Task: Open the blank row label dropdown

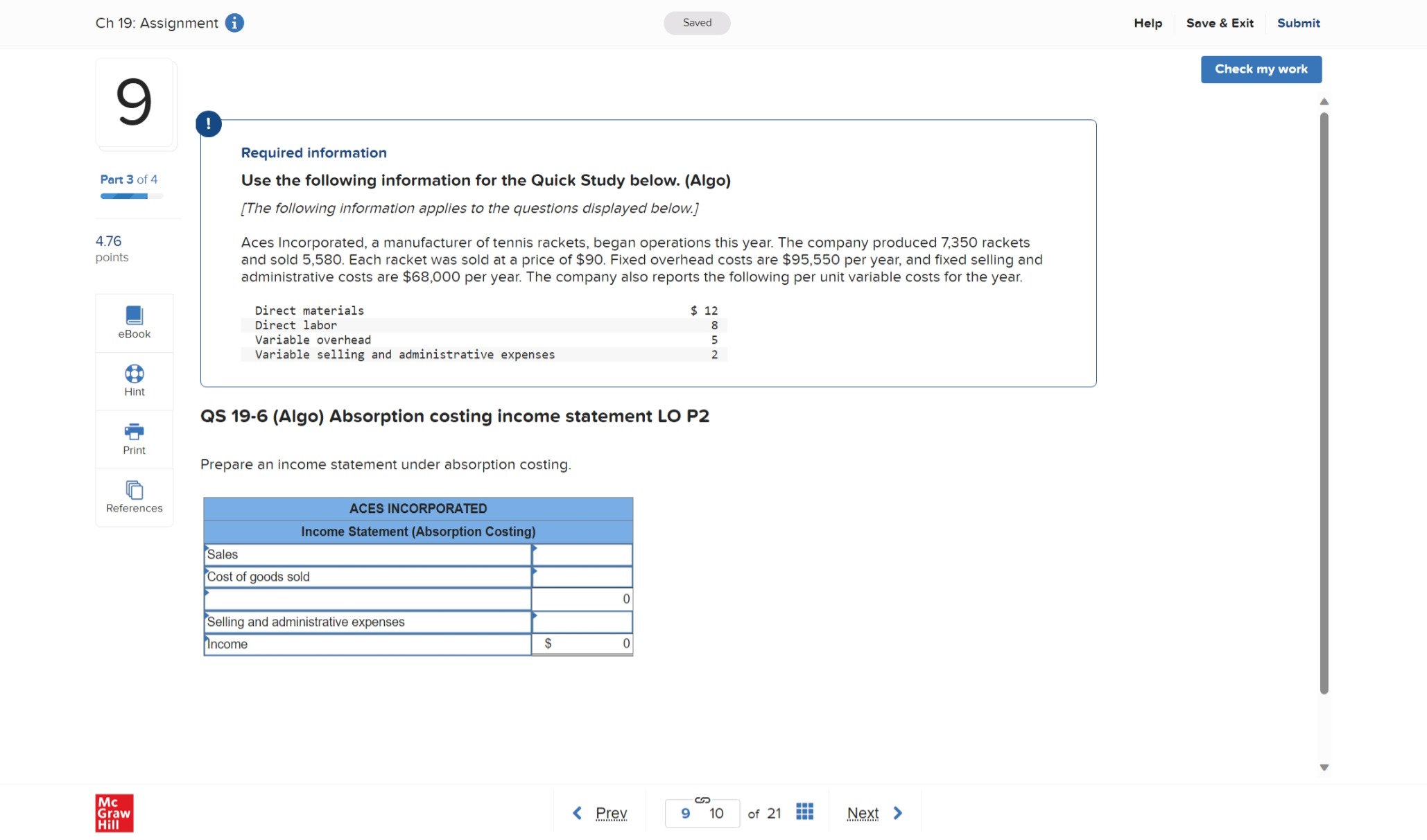Action: (367, 599)
